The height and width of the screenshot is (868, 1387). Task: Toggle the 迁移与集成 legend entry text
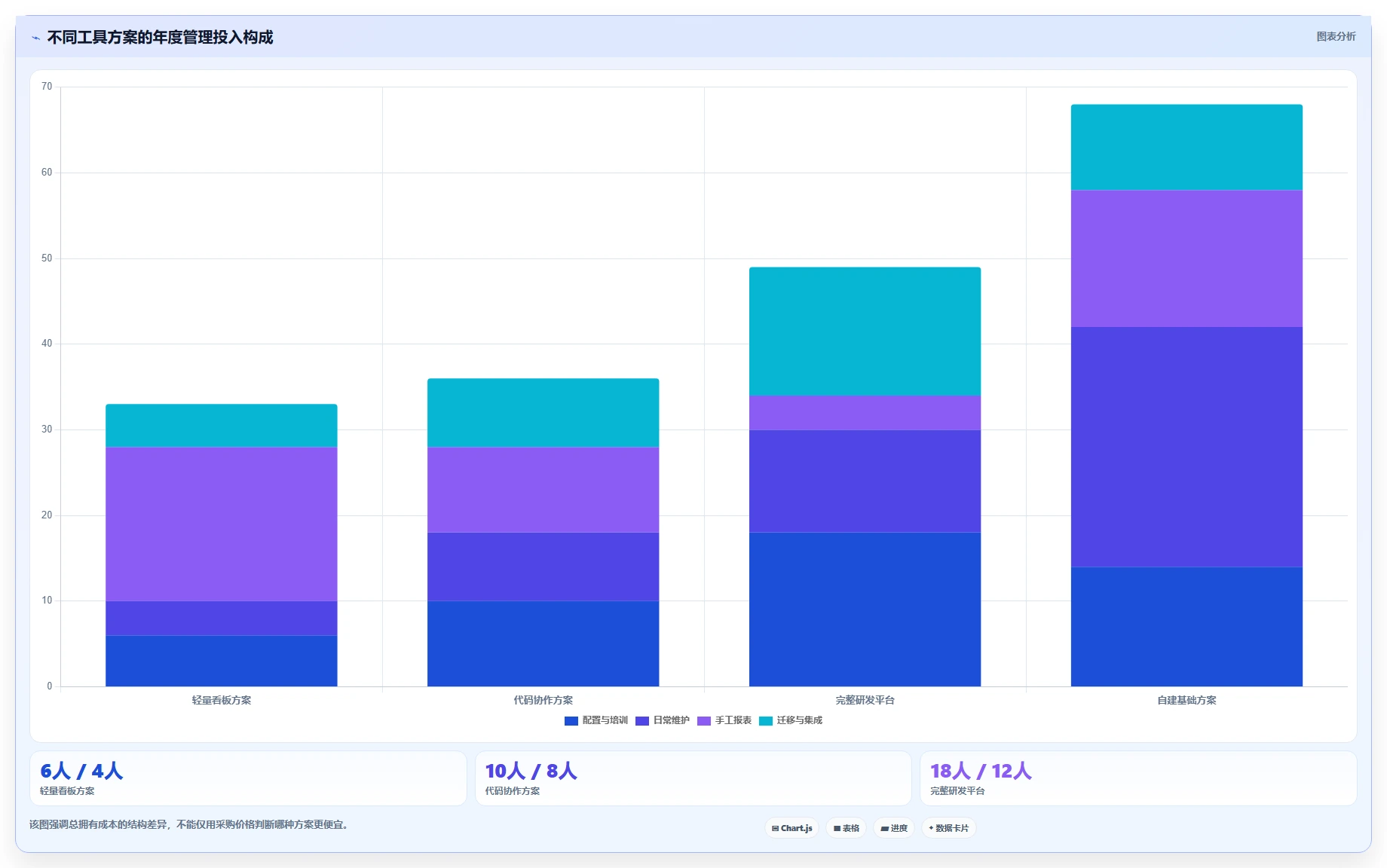coord(799,720)
